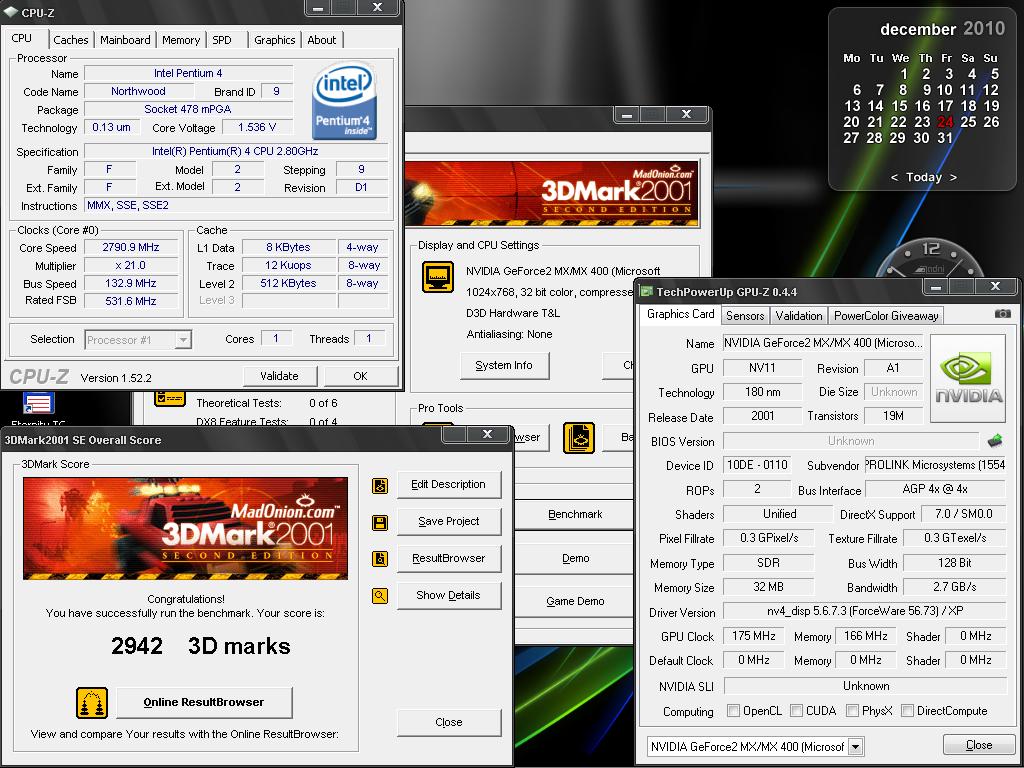The height and width of the screenshot is (768, 1024).
Task: Click the GPU-Z BIOS save chip icon
Action: tap(995, 441)
